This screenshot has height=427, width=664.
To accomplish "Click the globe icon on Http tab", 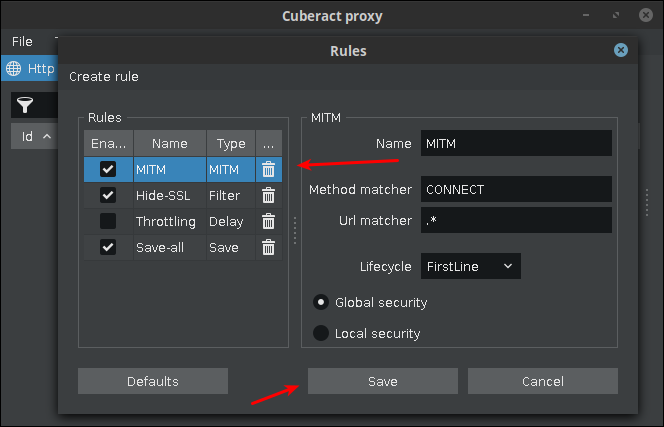I will [14, 68].
